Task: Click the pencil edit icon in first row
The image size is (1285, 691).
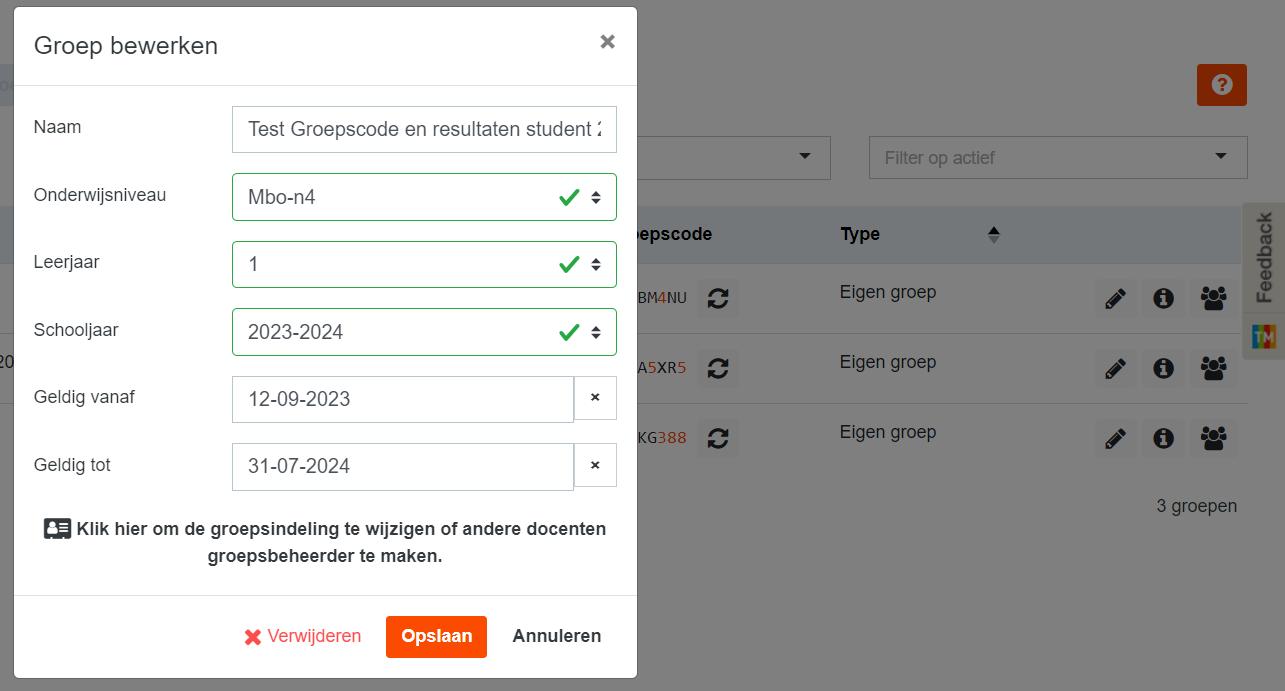Action: tap(1115, 298)
